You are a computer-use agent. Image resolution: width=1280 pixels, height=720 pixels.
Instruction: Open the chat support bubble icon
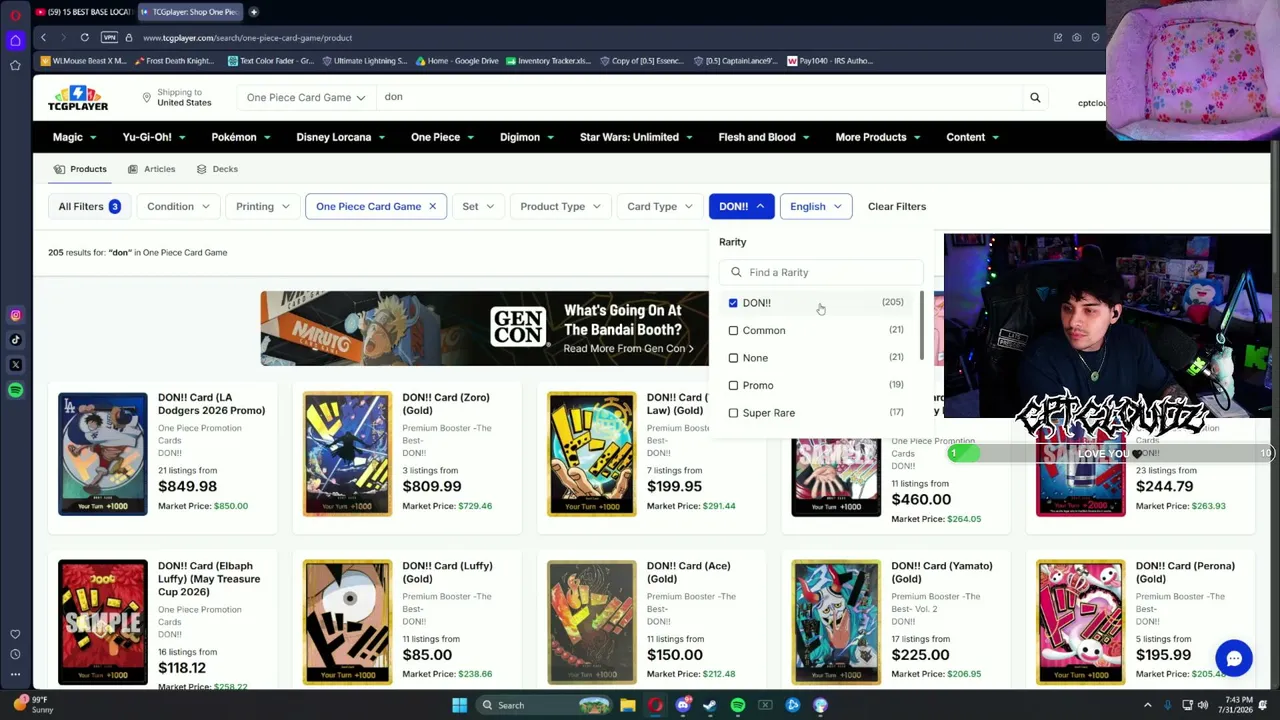pos(1234,659)
